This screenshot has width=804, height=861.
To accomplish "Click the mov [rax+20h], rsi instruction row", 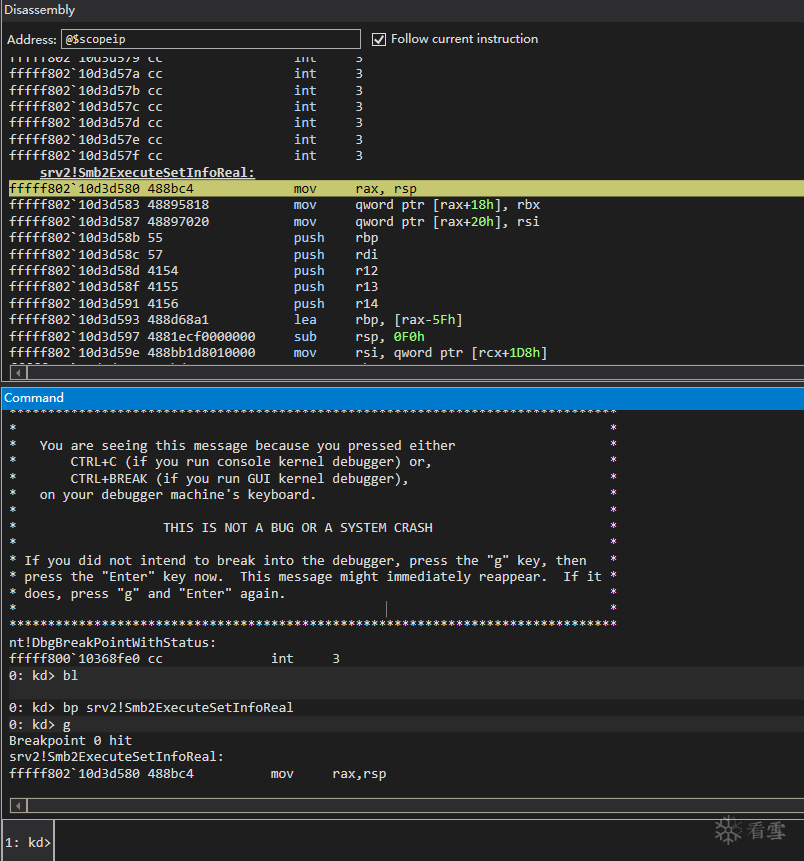I will click(x=275, y=221).
